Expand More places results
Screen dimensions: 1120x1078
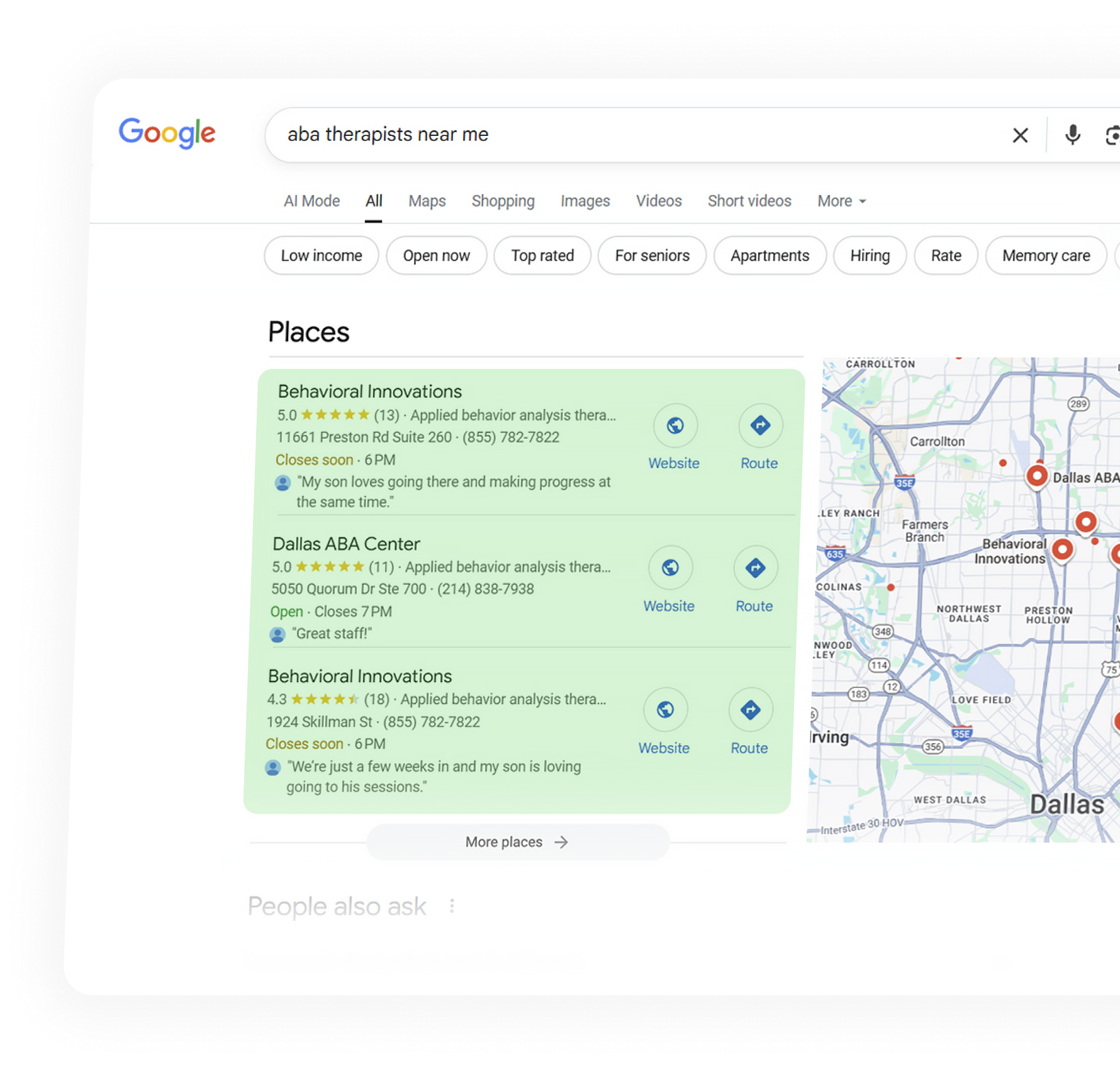click(x=517, y=842)
